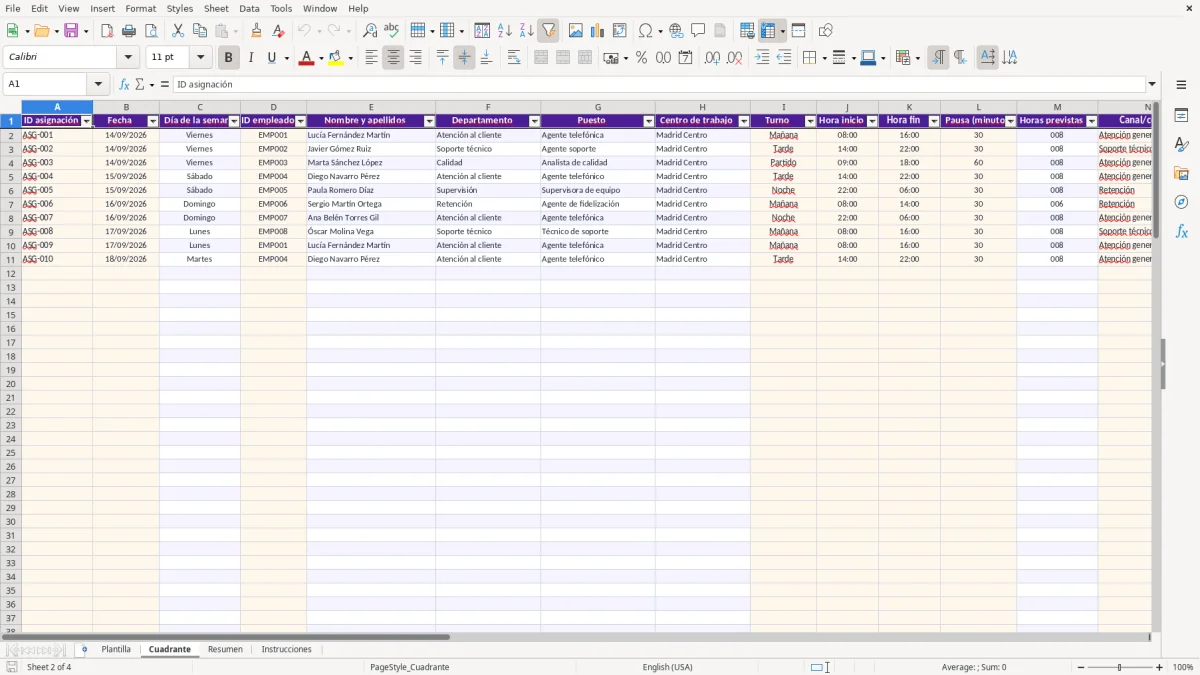1200x675 pixels.
Task: Open Puesto column filter dropdown
Action: point(649,121)
